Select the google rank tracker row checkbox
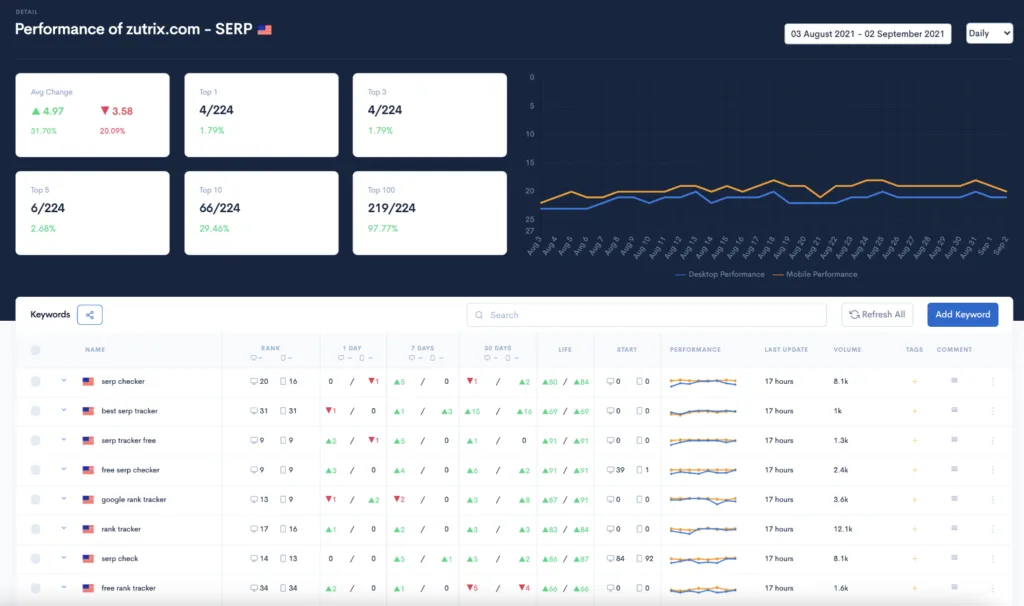The height and width of the screenshot is (606, 1024). 36,499
